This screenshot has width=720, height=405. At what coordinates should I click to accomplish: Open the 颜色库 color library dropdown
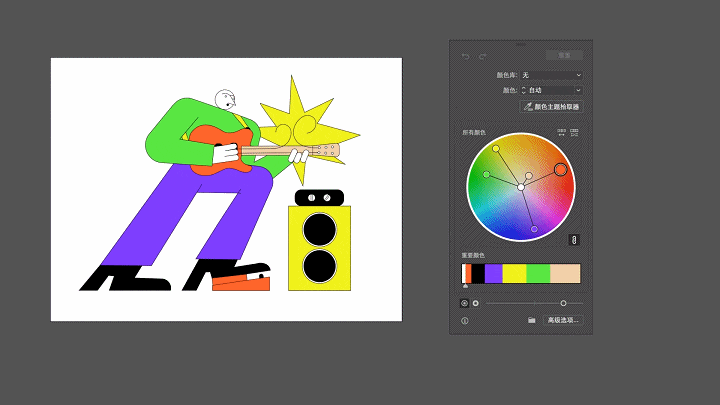[x=551, y=75]
